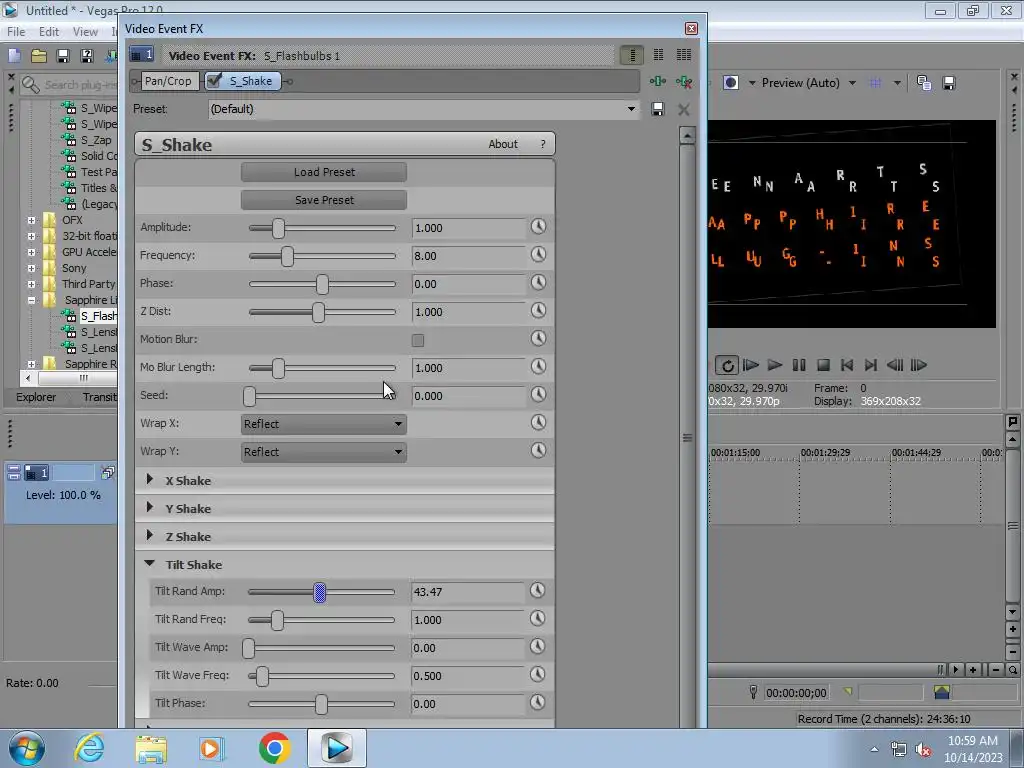Viewport: 1024px width, 768px height.
Task: Select the Pan/Crop chain tab
Action: [x=168, y=81]
